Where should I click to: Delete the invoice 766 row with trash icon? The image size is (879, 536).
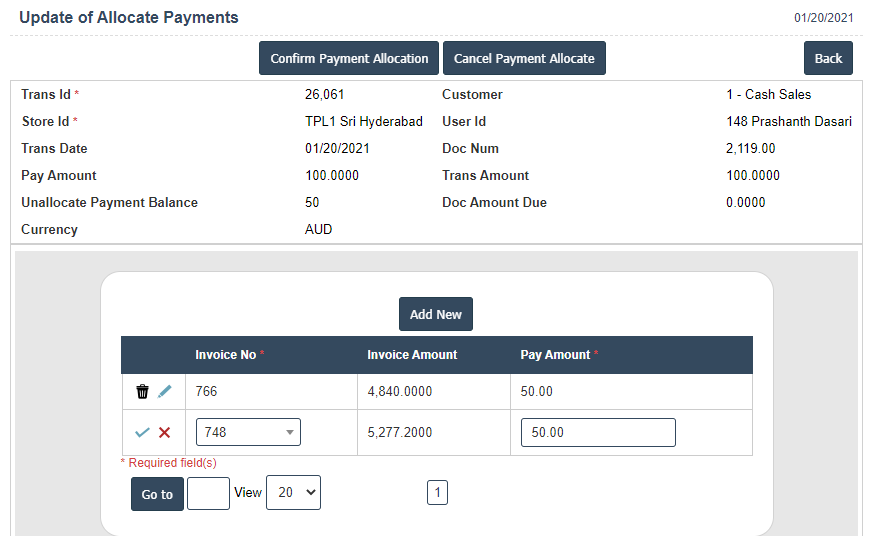142,392
